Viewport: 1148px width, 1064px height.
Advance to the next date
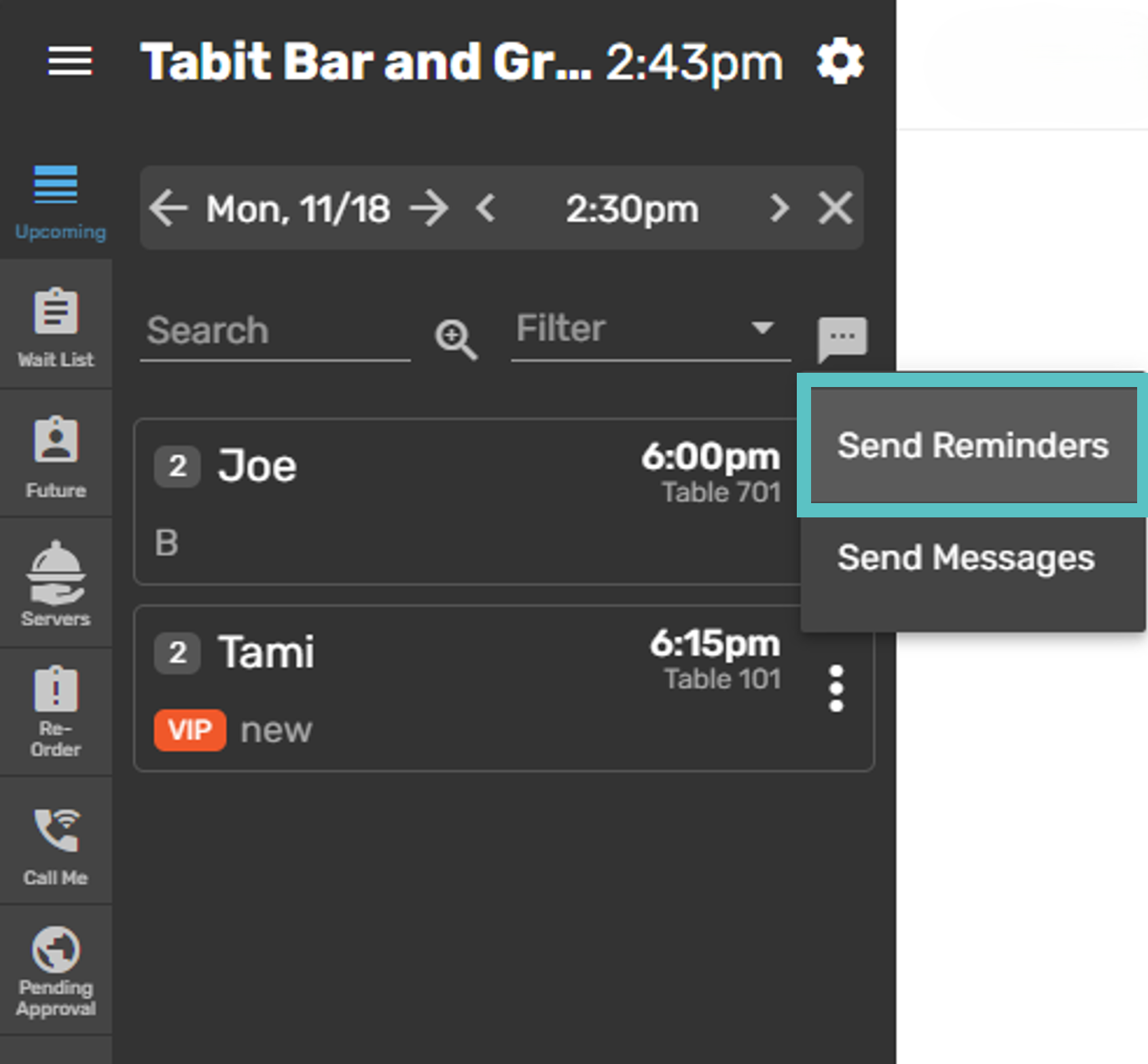tap(429, 208)
